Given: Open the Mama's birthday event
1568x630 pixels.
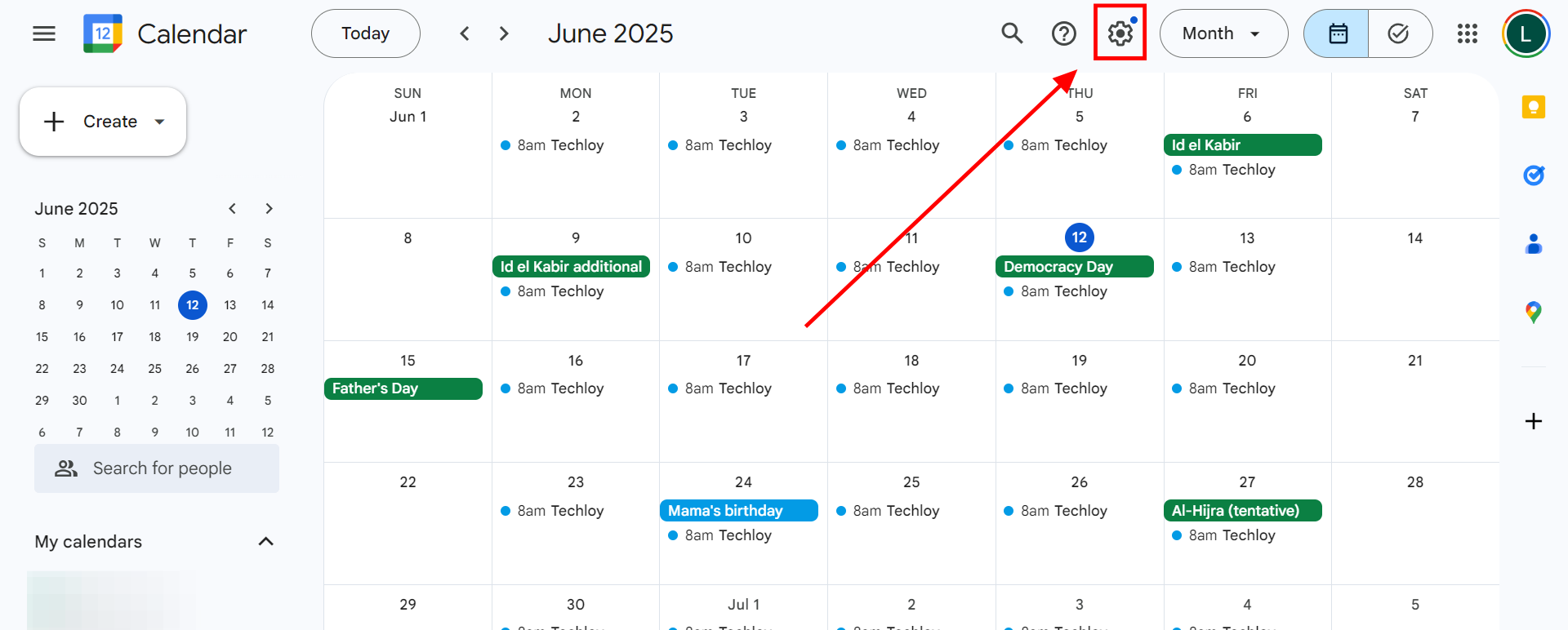Looking at the screenshot, I should click(x=738, y=511).
